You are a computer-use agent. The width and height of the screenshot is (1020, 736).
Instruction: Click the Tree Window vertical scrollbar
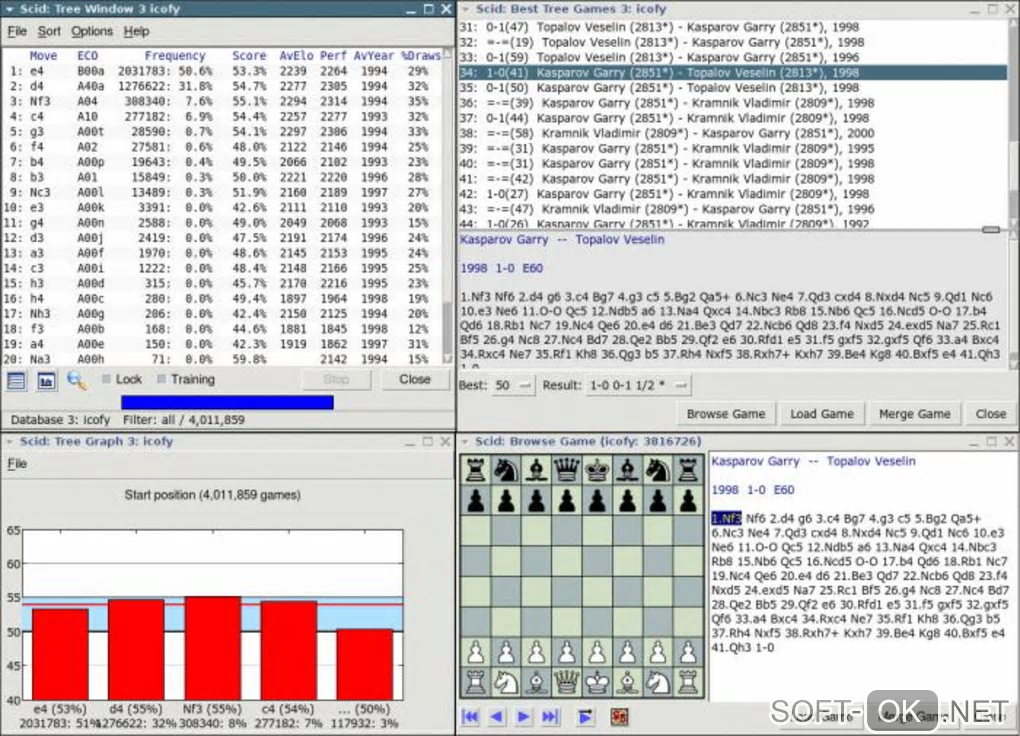[448, 206]
